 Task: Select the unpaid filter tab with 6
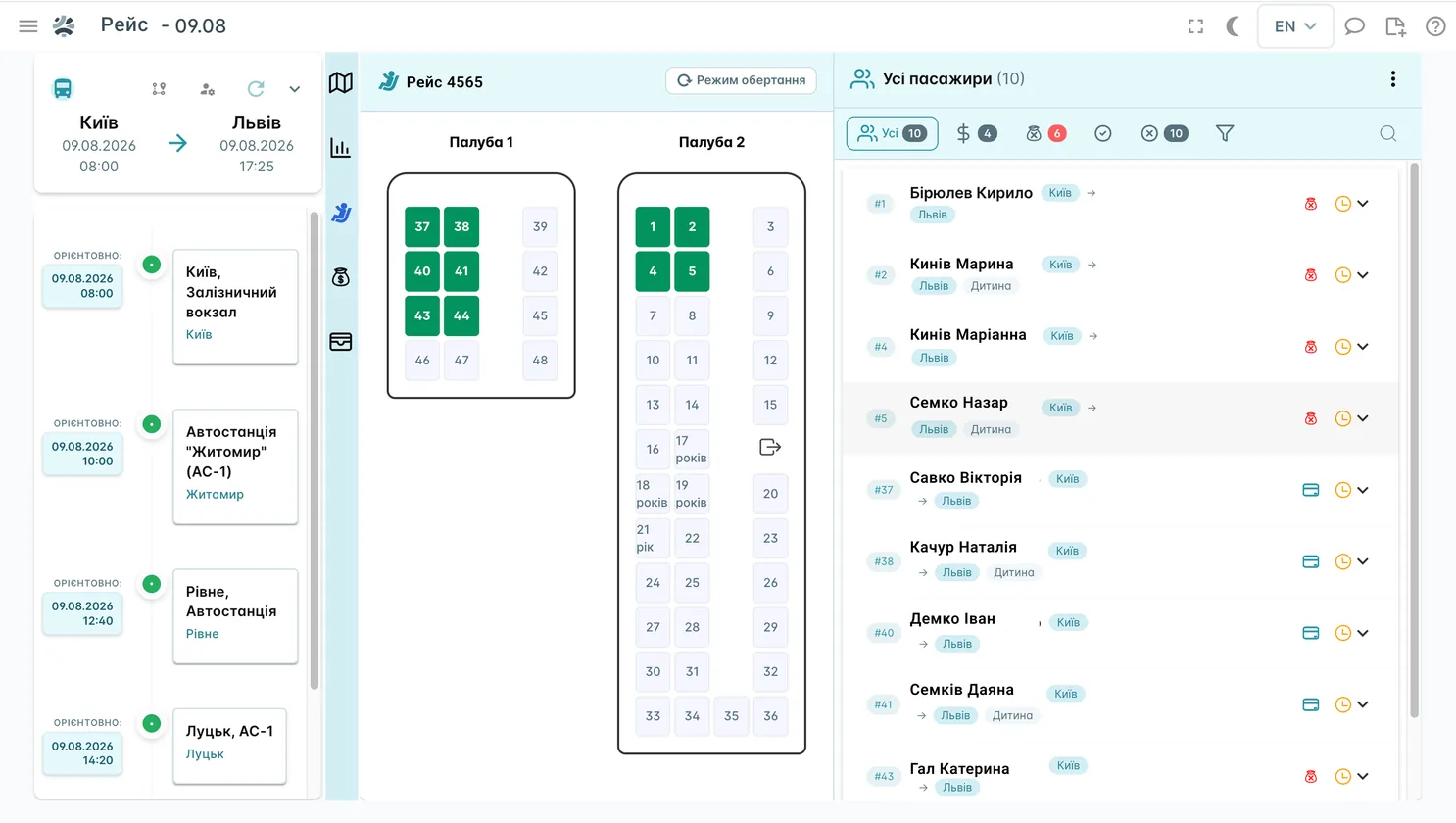coord(1045,133)
